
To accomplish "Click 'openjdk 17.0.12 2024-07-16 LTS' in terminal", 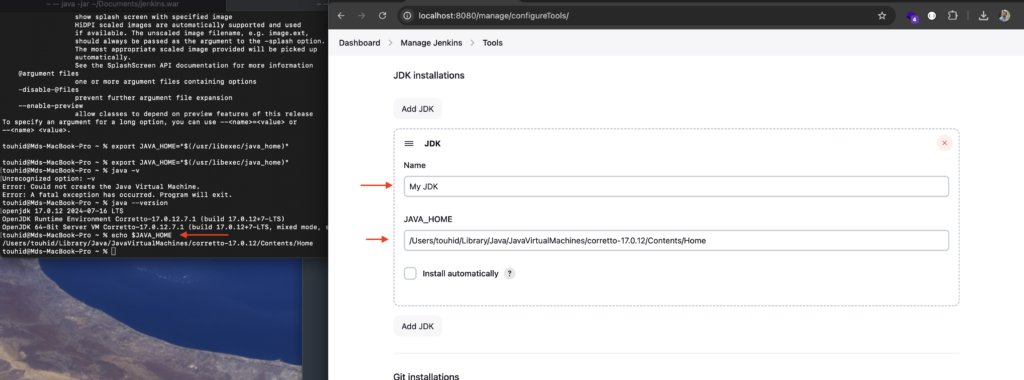I will click(62, 212).
